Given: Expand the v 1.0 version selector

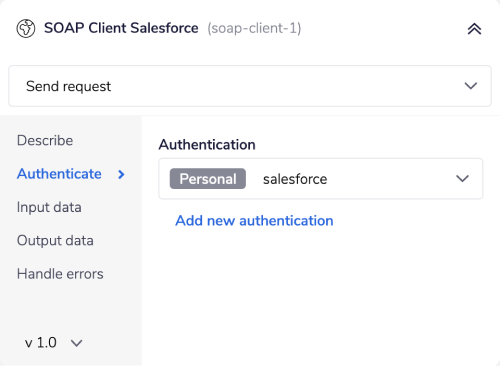Looking at the screenshot, I should pos(54,343).
